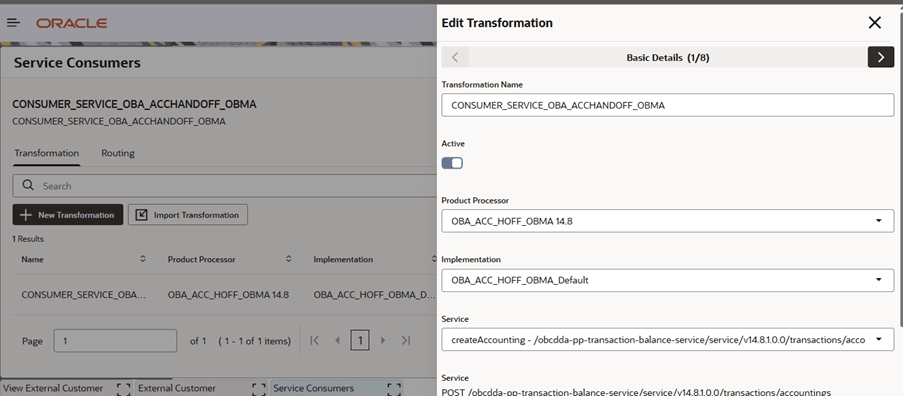This screenshot has height=396, width=903.
Task: Go to the previous page
Action: point(337,340)
